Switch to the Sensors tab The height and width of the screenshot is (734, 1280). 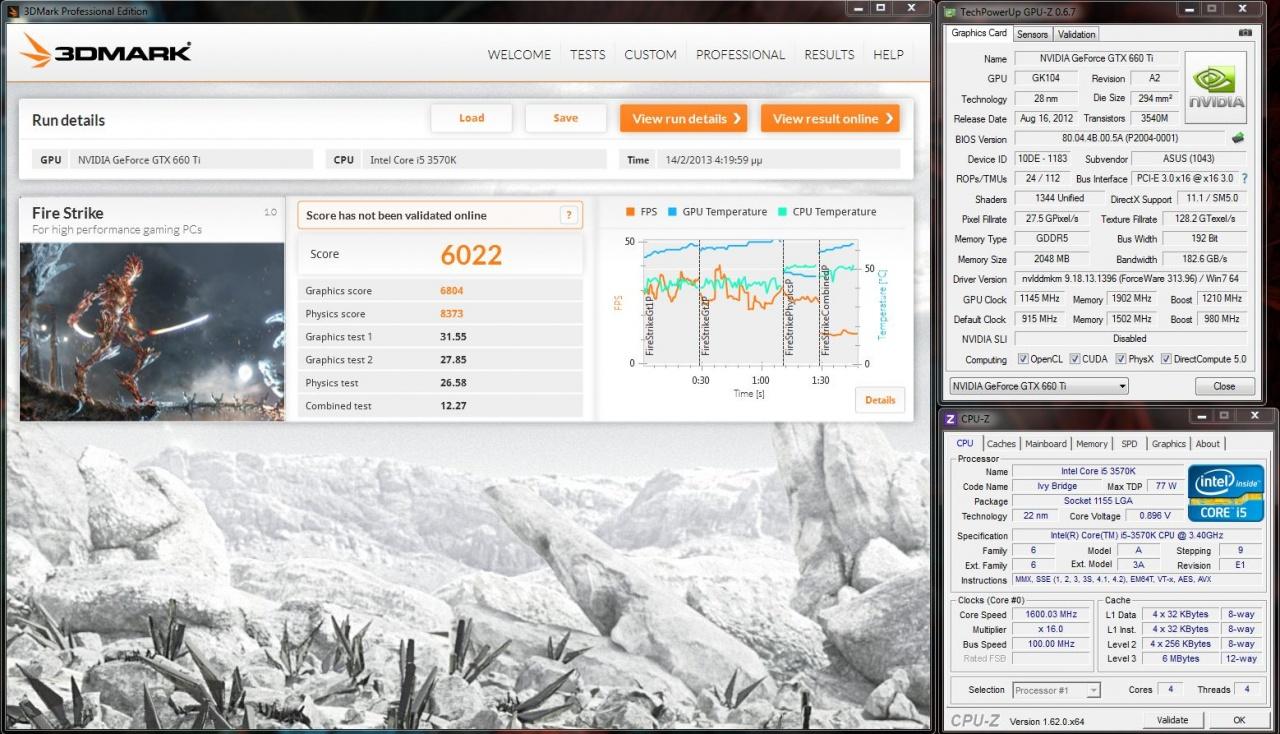point(1032,34)
